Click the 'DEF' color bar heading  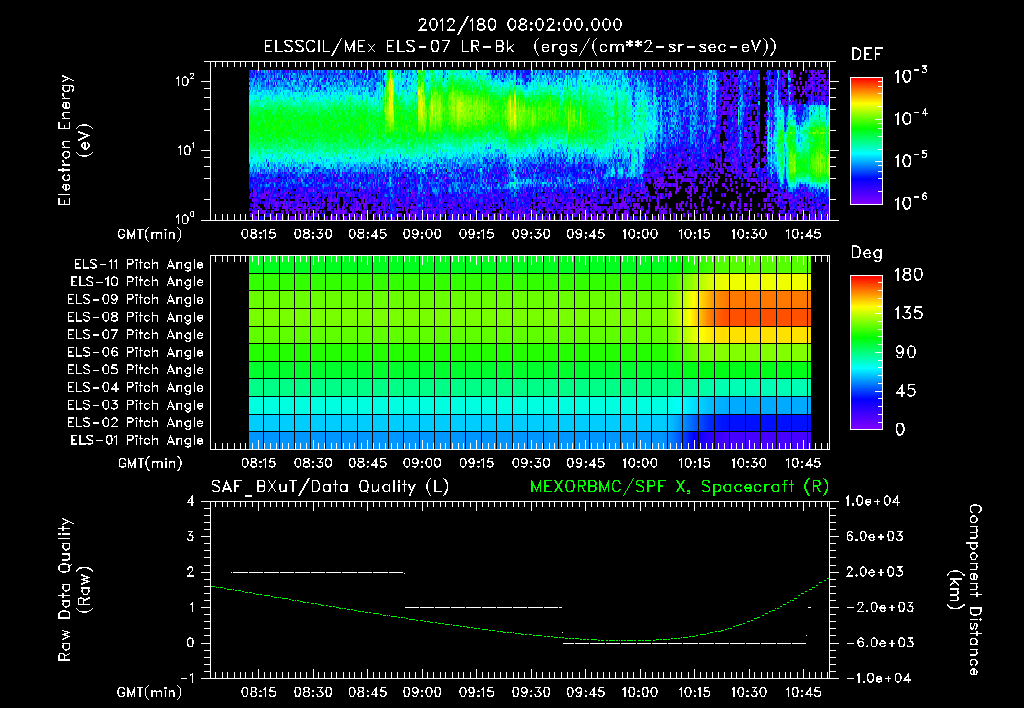pos(867,55)
